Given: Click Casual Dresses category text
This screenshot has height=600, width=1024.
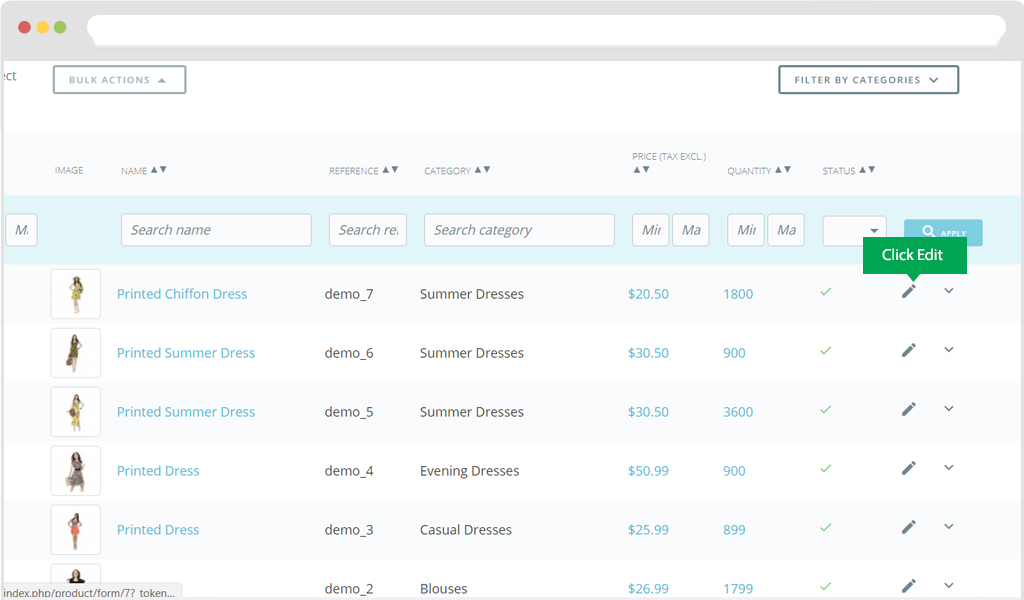Looking at the screenshot, I should [x=466, y=529].
